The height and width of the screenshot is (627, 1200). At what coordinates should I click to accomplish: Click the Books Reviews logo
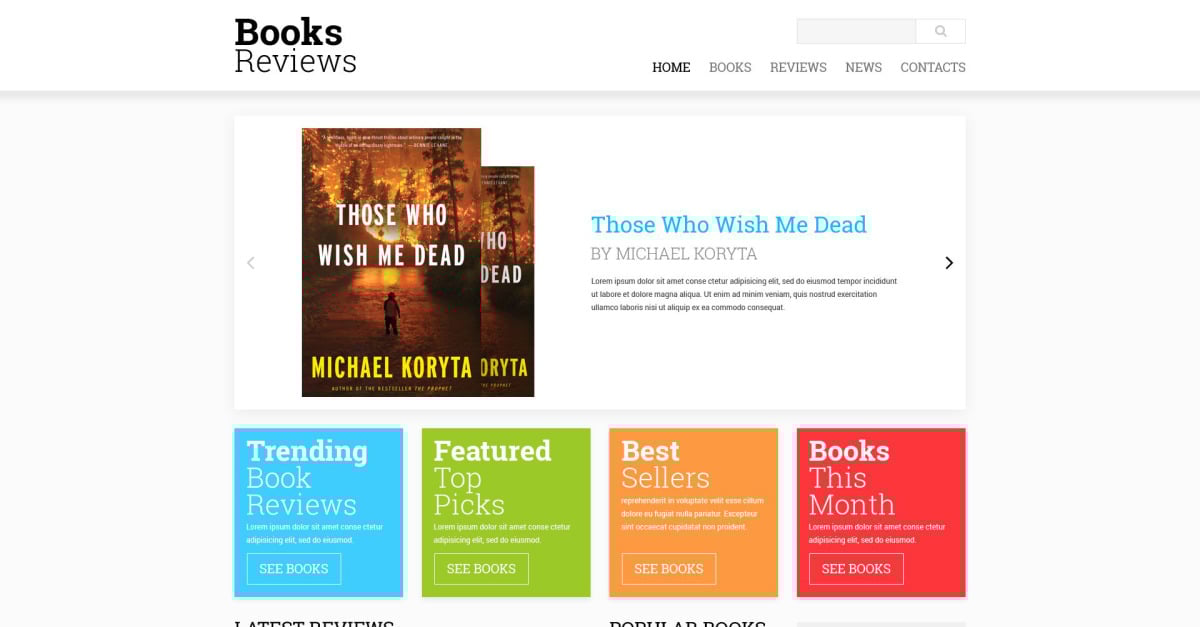point(296,46)
